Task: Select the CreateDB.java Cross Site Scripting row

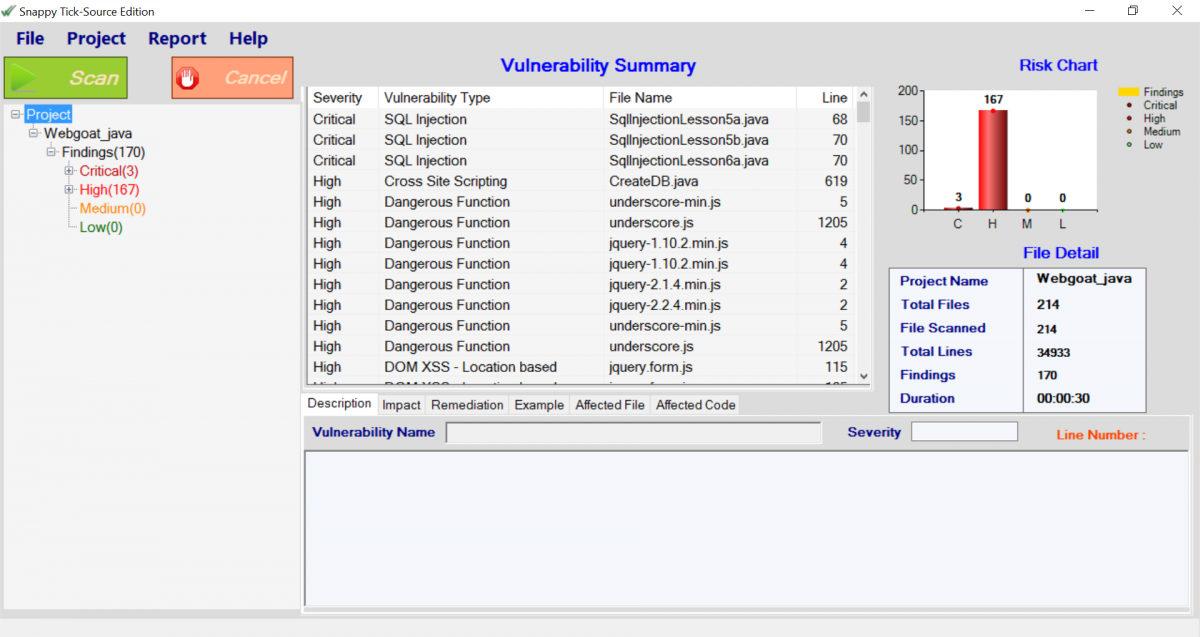Action: click(x=578, y=181)
